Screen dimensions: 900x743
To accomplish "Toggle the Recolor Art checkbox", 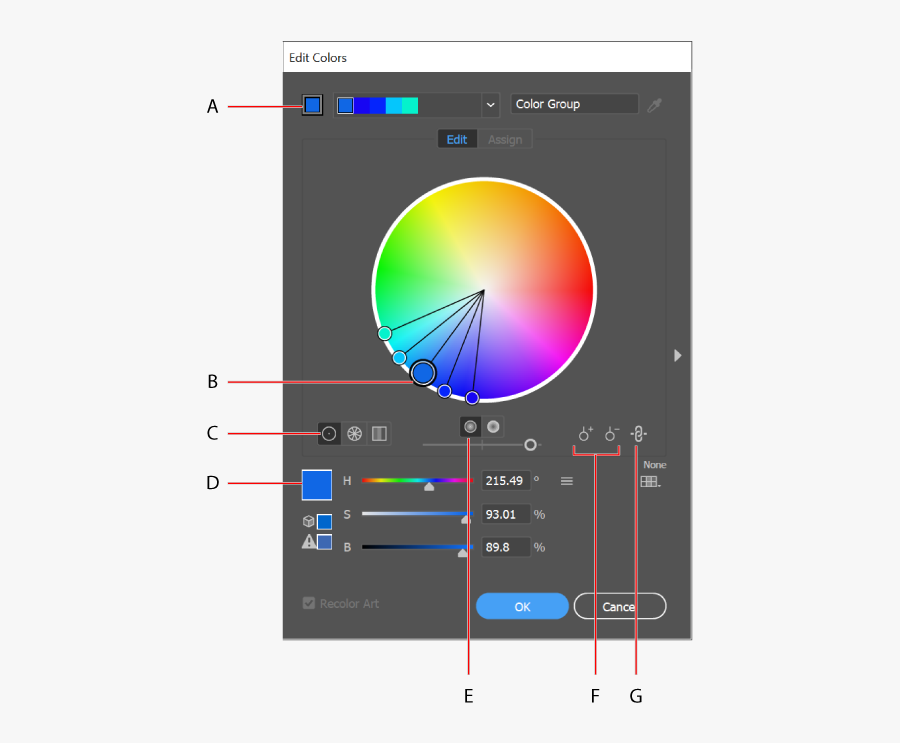I will (309, 603).
